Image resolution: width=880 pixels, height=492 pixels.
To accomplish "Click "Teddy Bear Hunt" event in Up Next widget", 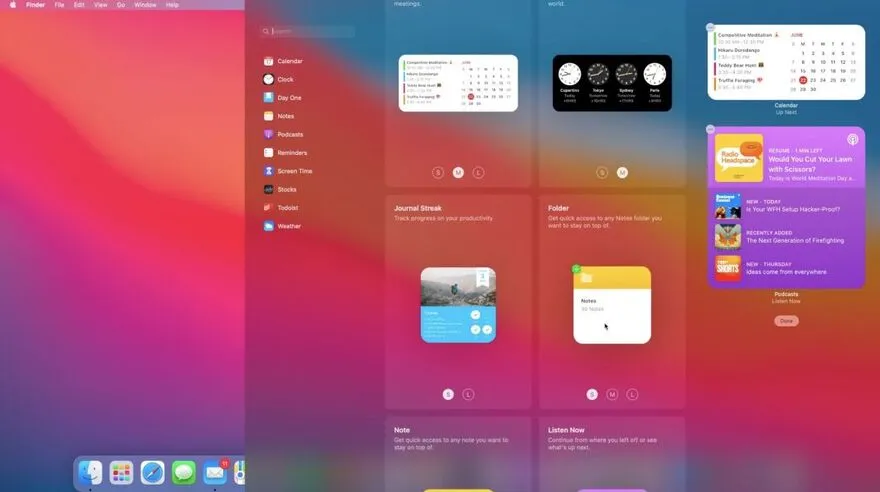I will coord(740,68).
